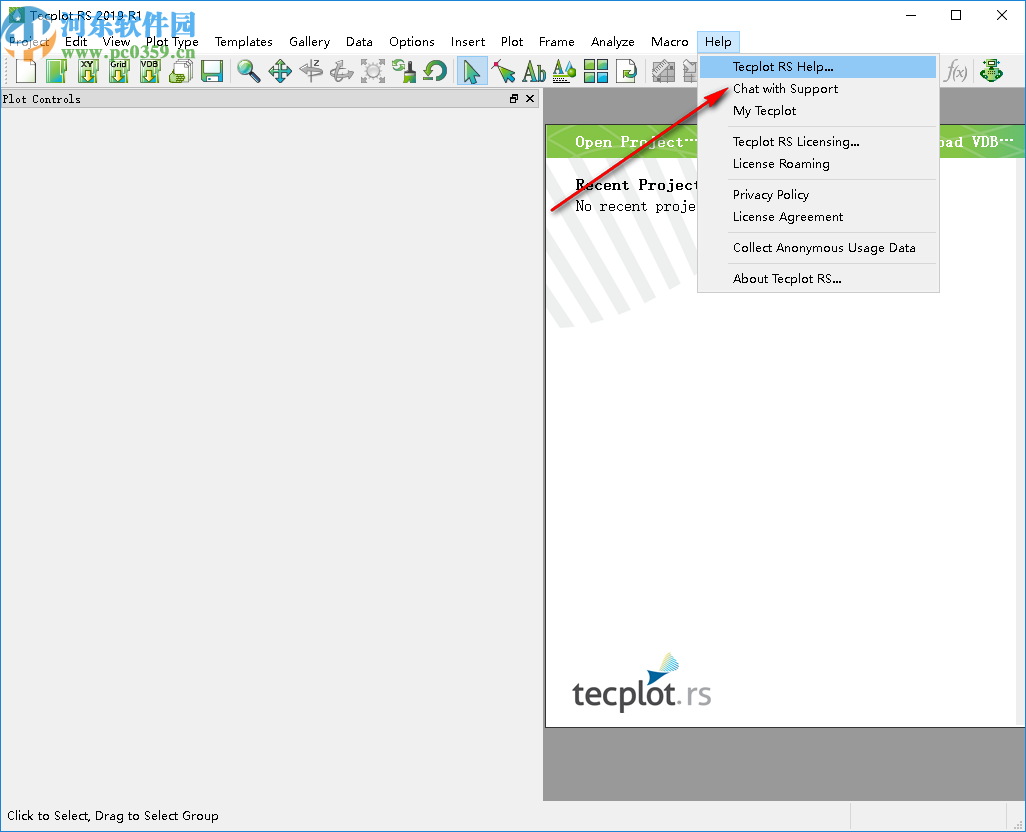Viewport: 1026px width, 832px height.
Task: Open the Analyze menu
Action: [x=612, y=41]
